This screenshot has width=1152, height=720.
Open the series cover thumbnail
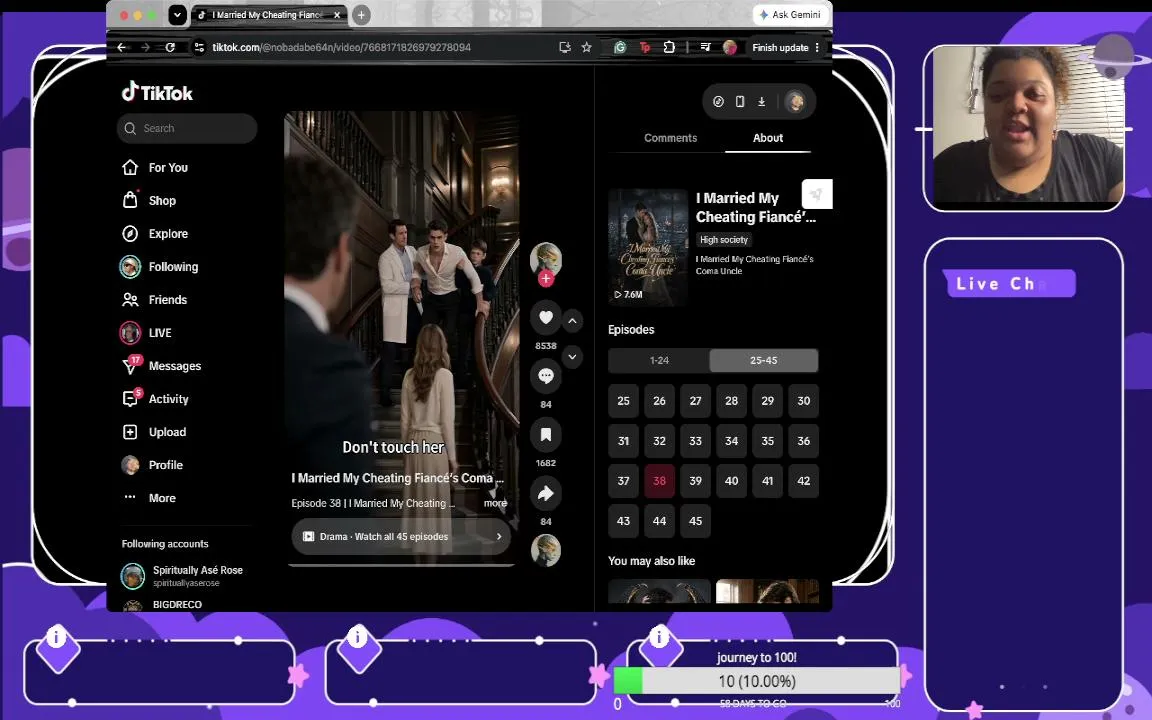click(648, 247)
